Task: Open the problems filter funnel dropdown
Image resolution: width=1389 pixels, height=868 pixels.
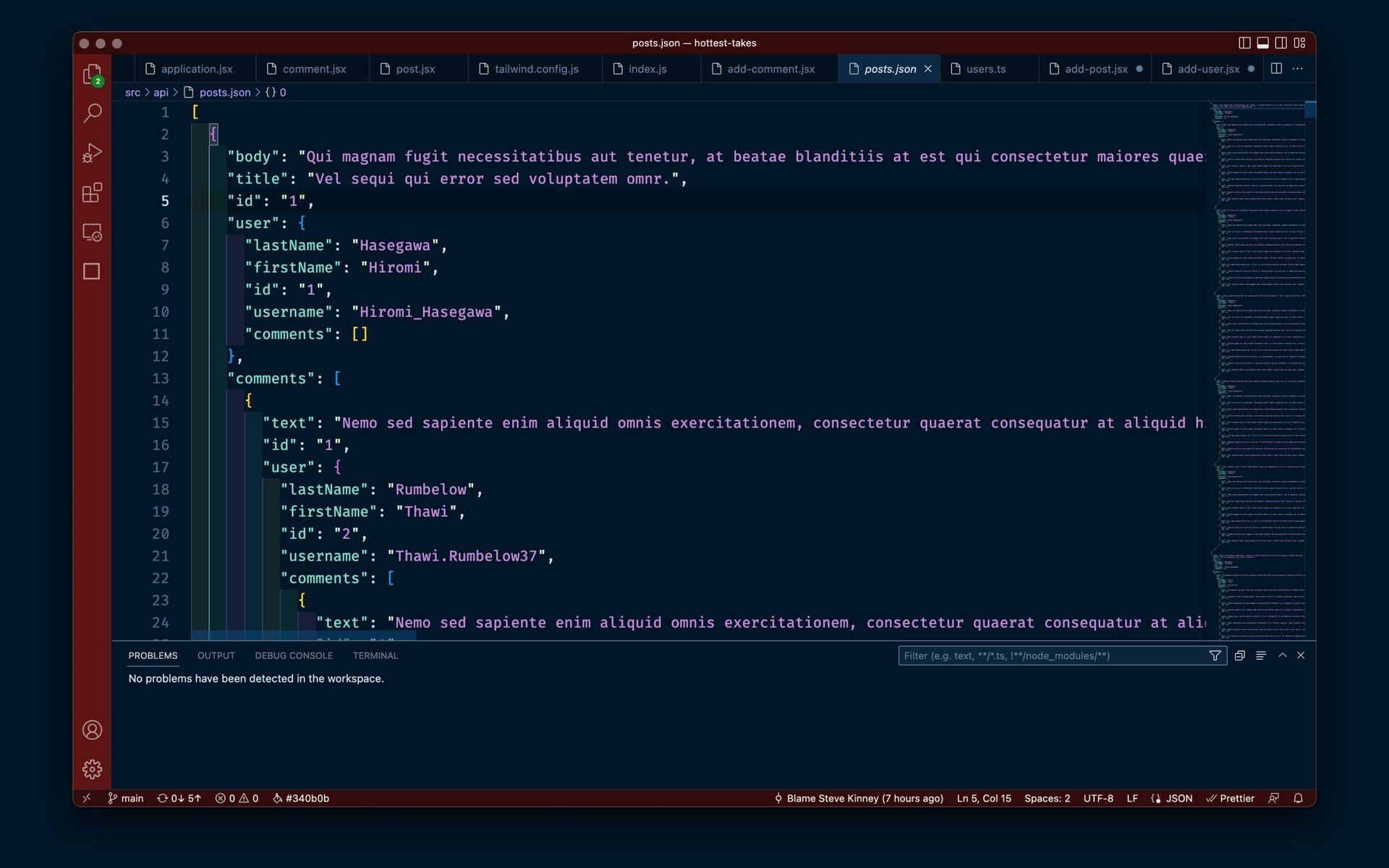Action: point(1215,655)
